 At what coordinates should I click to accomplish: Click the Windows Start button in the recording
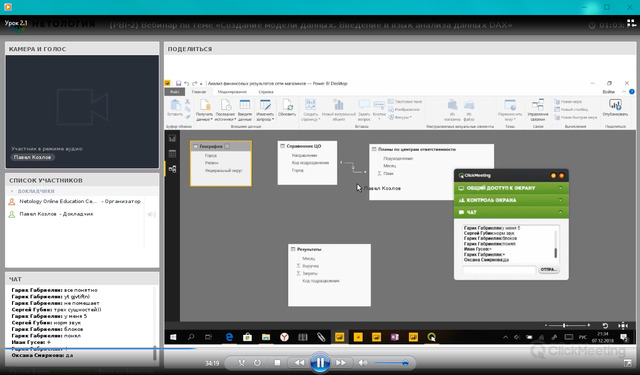pos(173,337)
